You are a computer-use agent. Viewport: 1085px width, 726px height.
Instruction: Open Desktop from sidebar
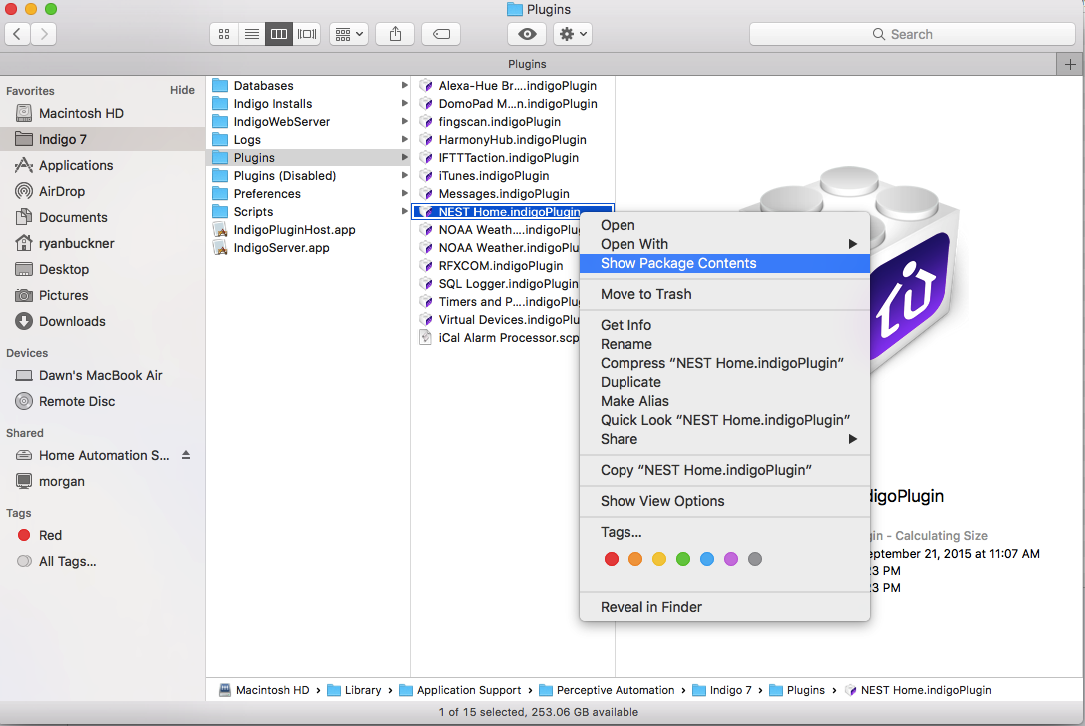click(102, 269)
